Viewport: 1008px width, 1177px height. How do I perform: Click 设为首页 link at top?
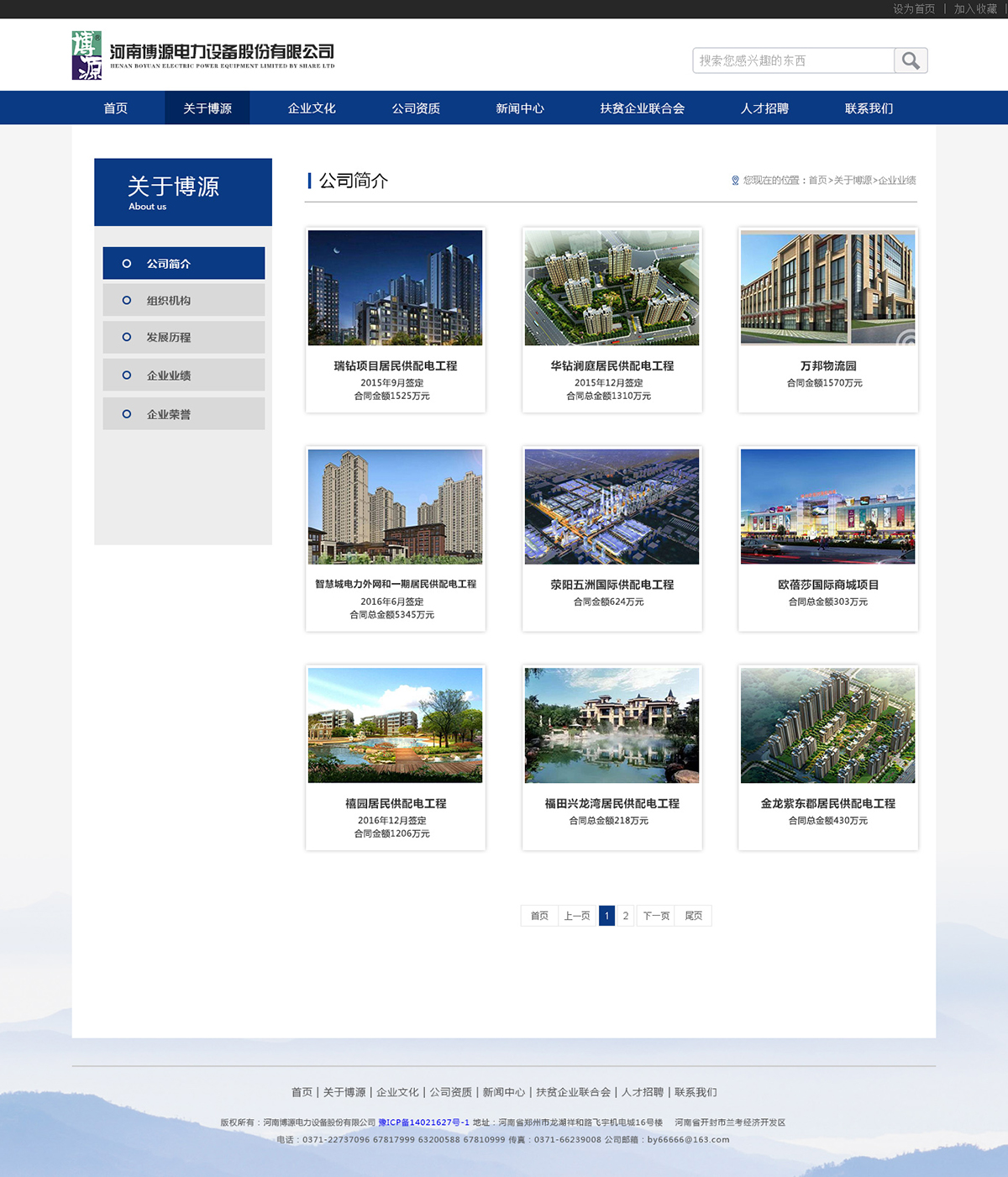tap(913, 9)
